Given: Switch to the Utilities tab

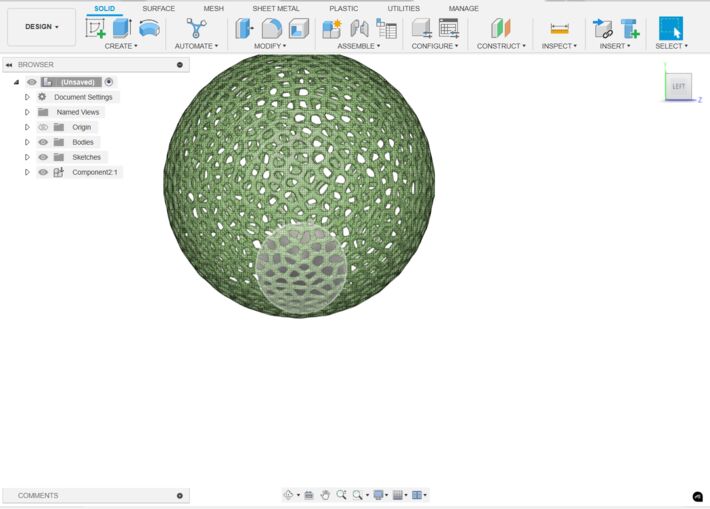Looking at the screenshot, I should pos(403,9).
